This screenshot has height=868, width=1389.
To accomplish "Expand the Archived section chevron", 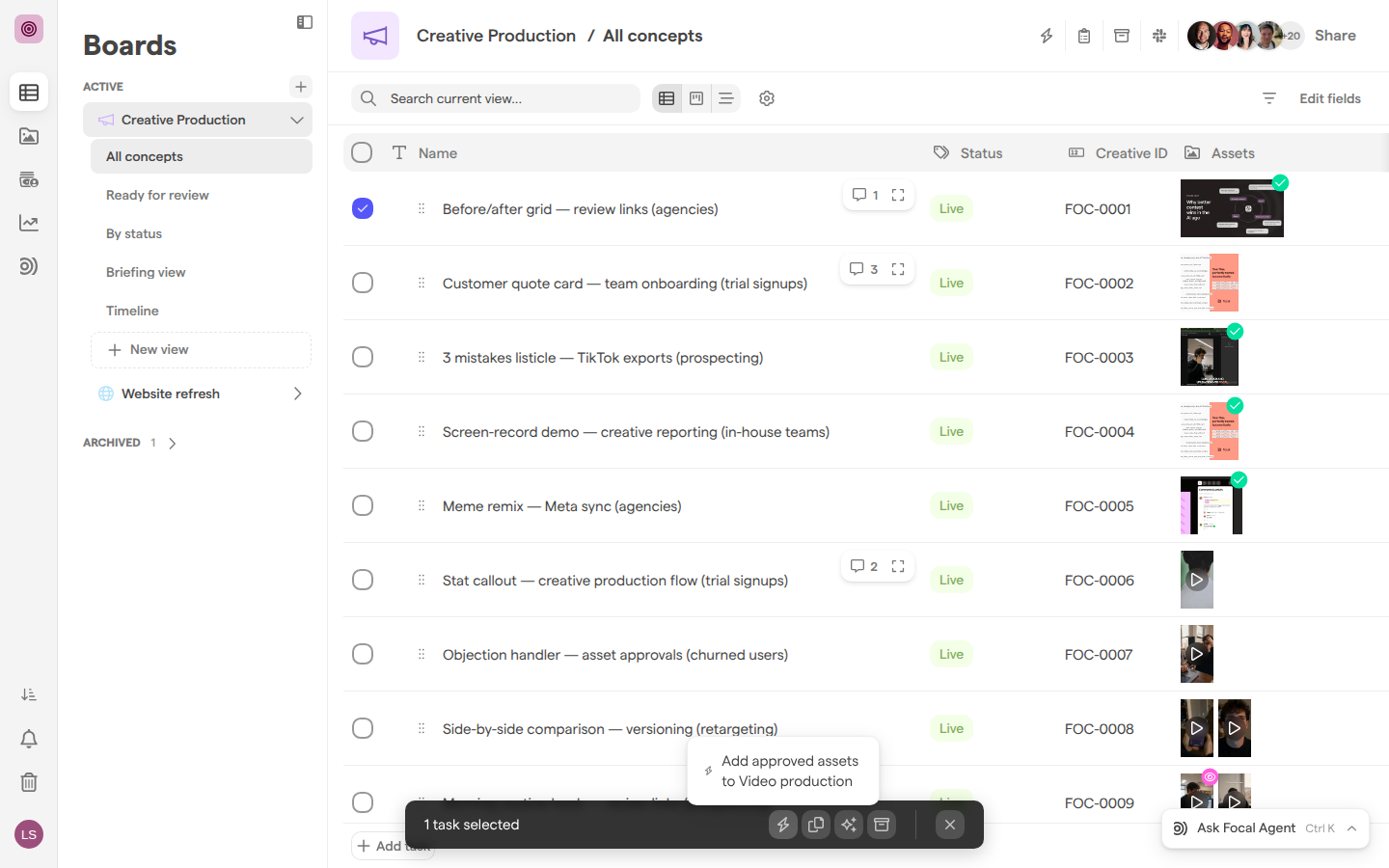I will [172, 444].
